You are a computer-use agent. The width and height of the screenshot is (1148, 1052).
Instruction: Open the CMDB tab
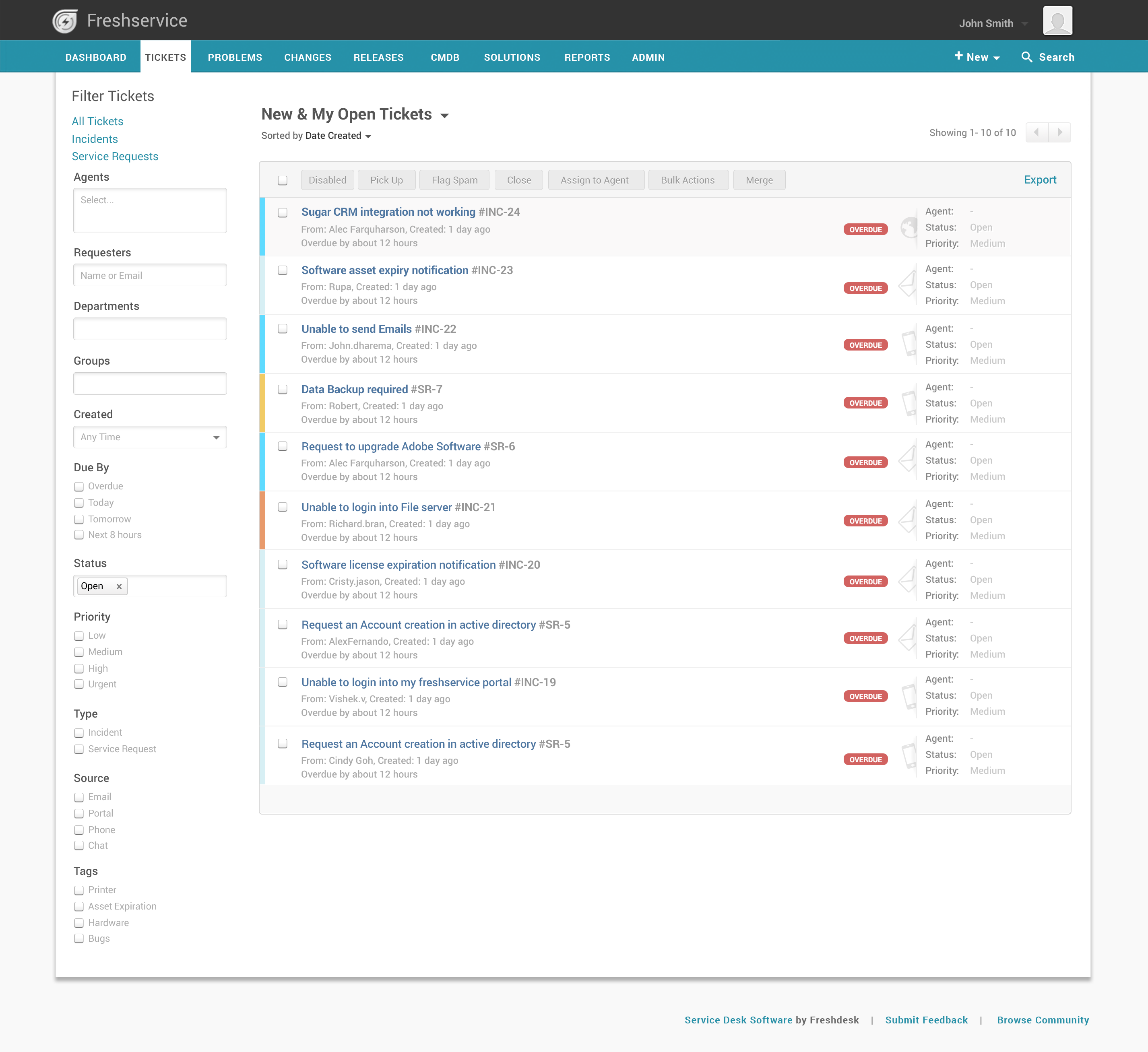pyautogui.click(x=445, y=58)
